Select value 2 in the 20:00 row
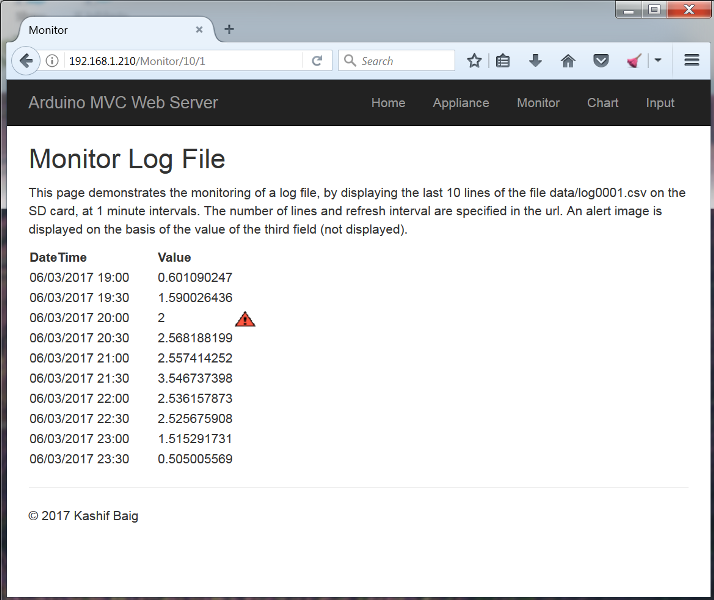The height and width of the screenshot is (600, 714). (161, 318)
